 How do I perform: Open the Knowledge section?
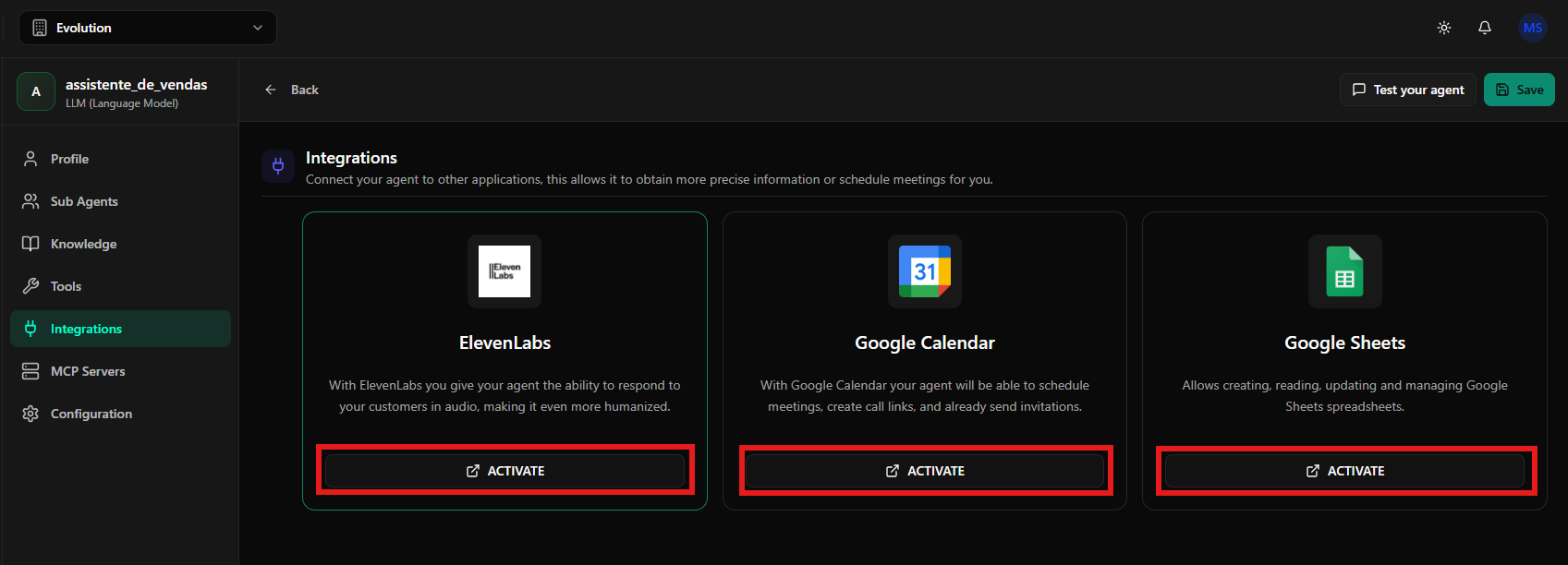pos(120,244)
